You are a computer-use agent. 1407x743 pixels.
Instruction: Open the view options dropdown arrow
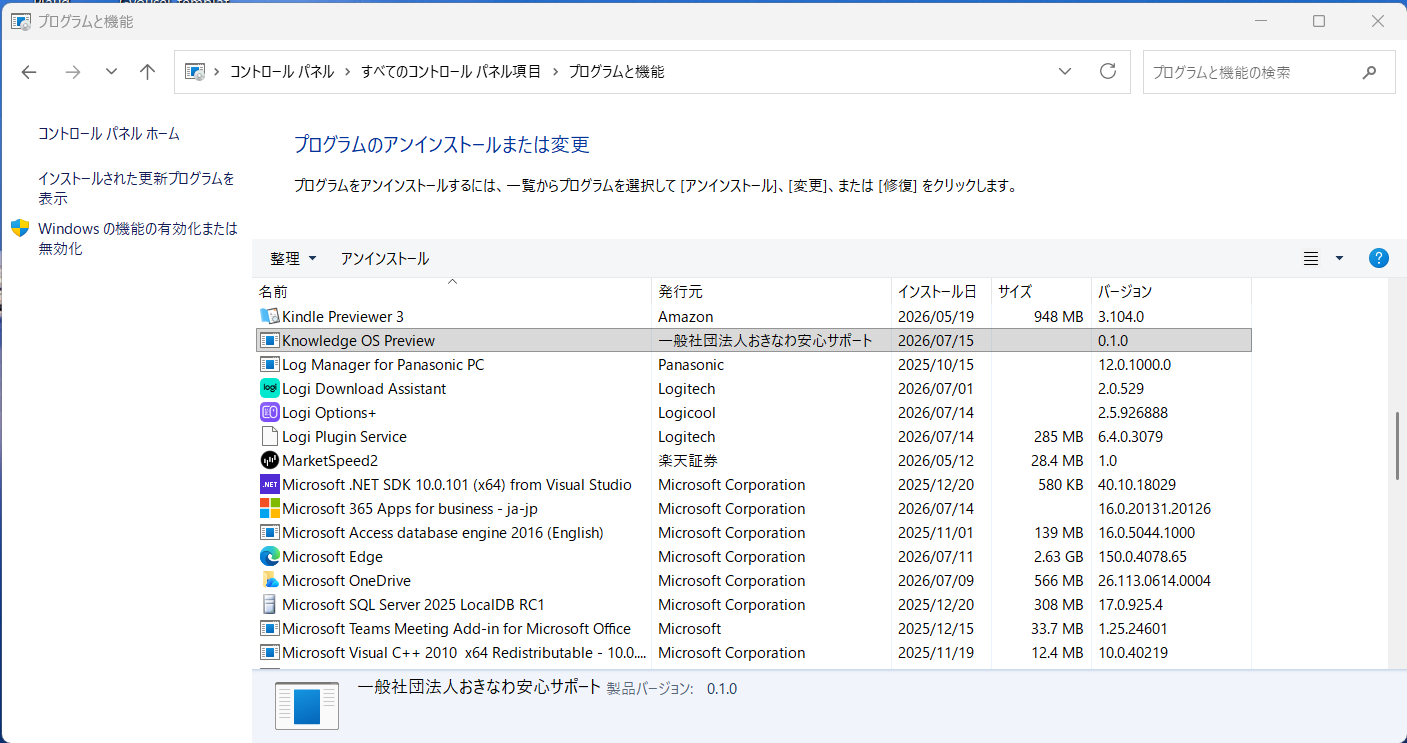[x=1339, y=258]
